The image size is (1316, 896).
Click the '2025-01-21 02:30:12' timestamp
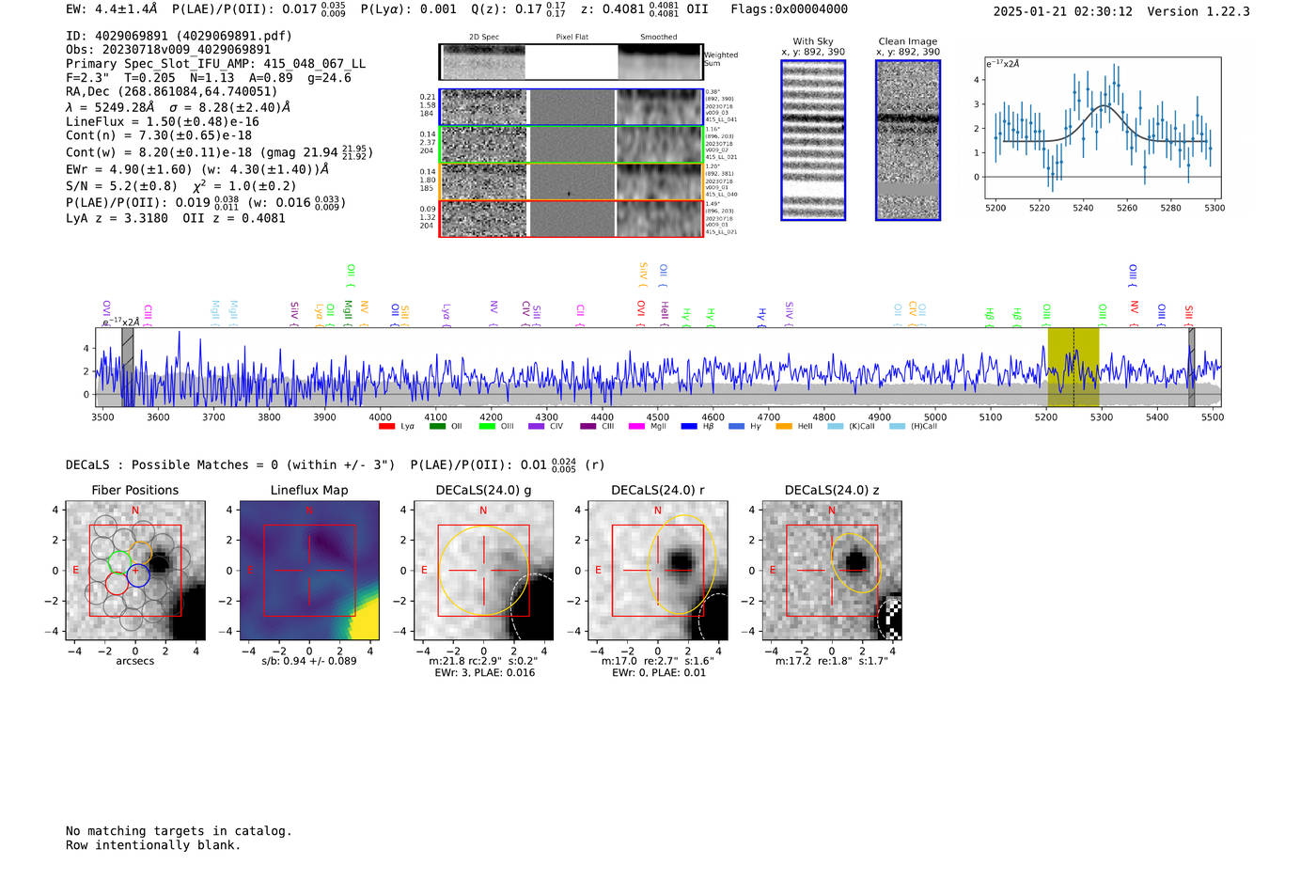1063,11
